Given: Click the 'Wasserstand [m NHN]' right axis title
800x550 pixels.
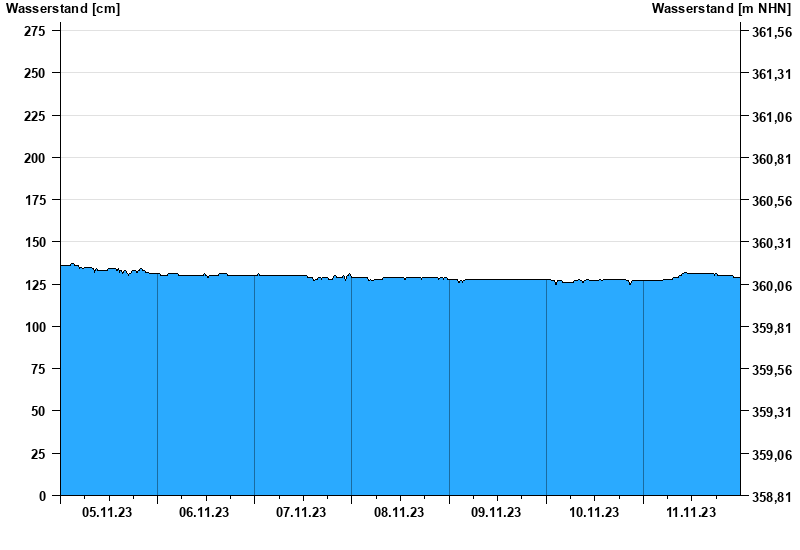Looking at the screenshot, I should (x=722, y=8).
